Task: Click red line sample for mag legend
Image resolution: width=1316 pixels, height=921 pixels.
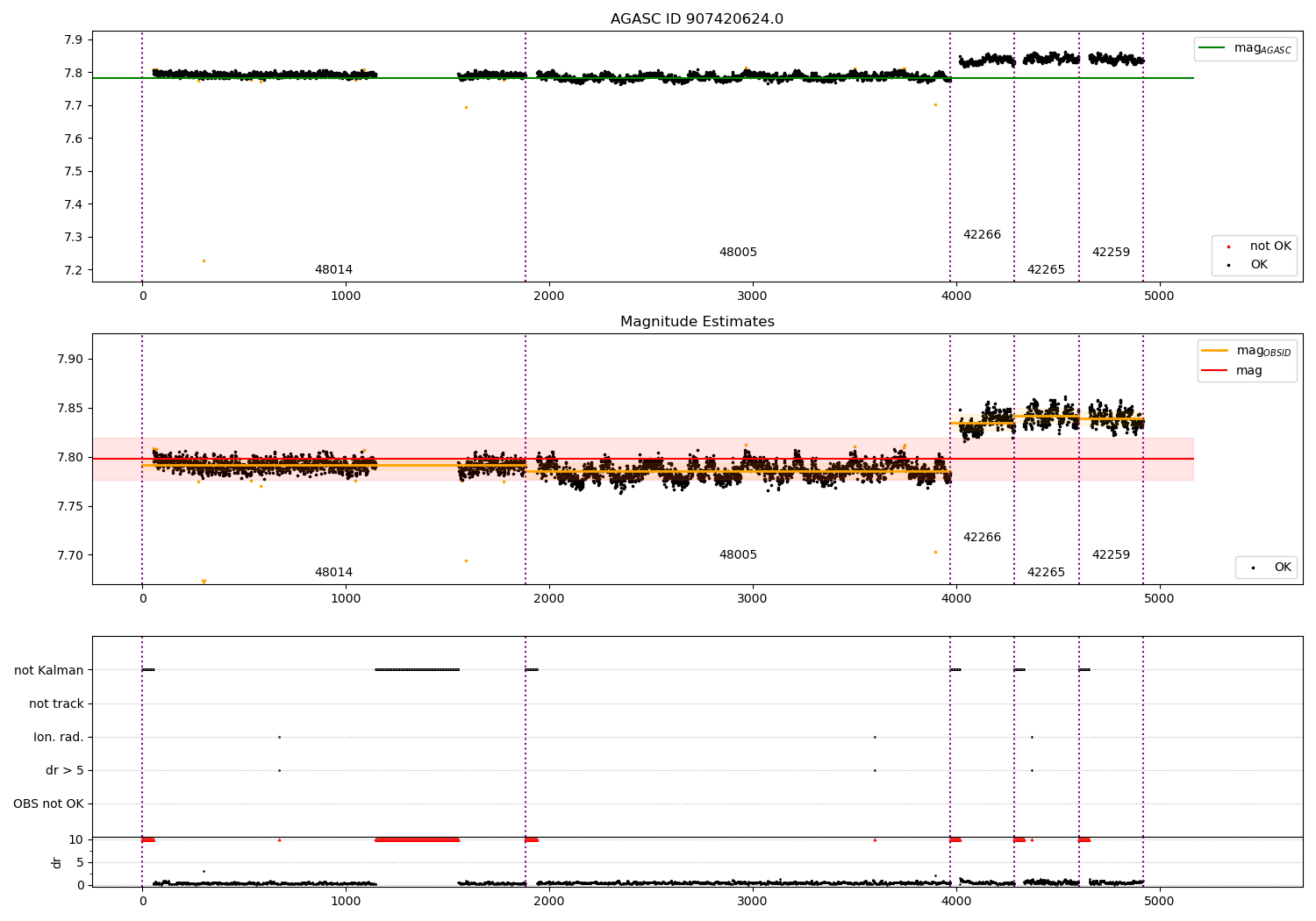Action: pyautogui.click(x=1215, y=371)
